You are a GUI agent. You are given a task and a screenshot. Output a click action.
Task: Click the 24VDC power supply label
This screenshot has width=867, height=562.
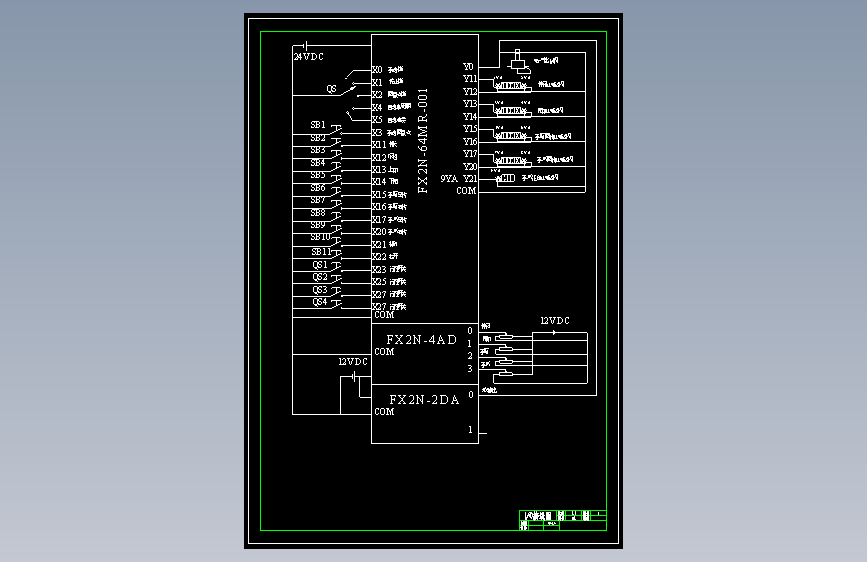click(x=309, y=57)
